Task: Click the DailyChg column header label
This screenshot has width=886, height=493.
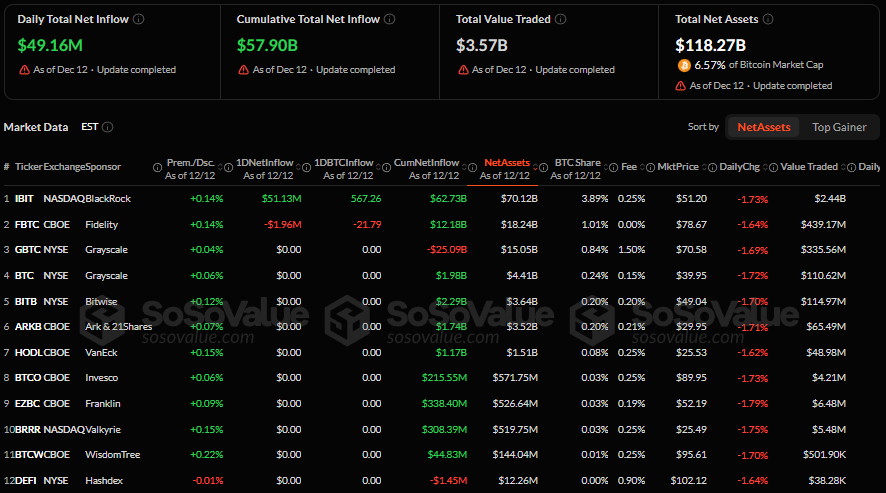Action: click(x=740, y=167)
